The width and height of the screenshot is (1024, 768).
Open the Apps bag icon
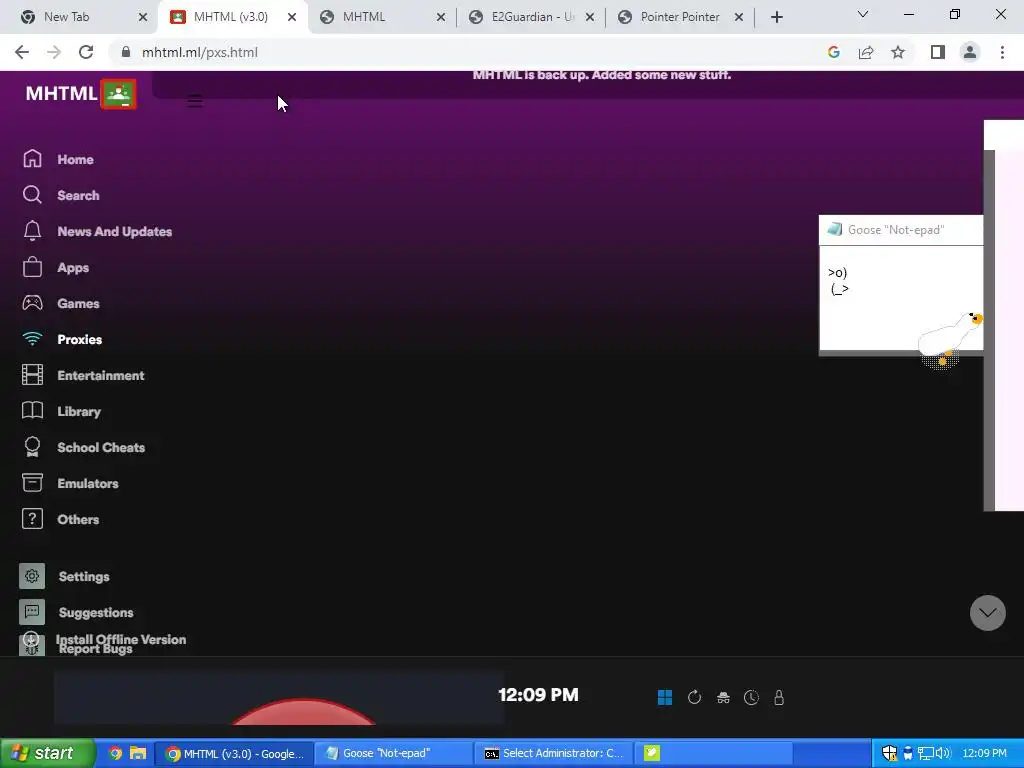coord(32,267)
